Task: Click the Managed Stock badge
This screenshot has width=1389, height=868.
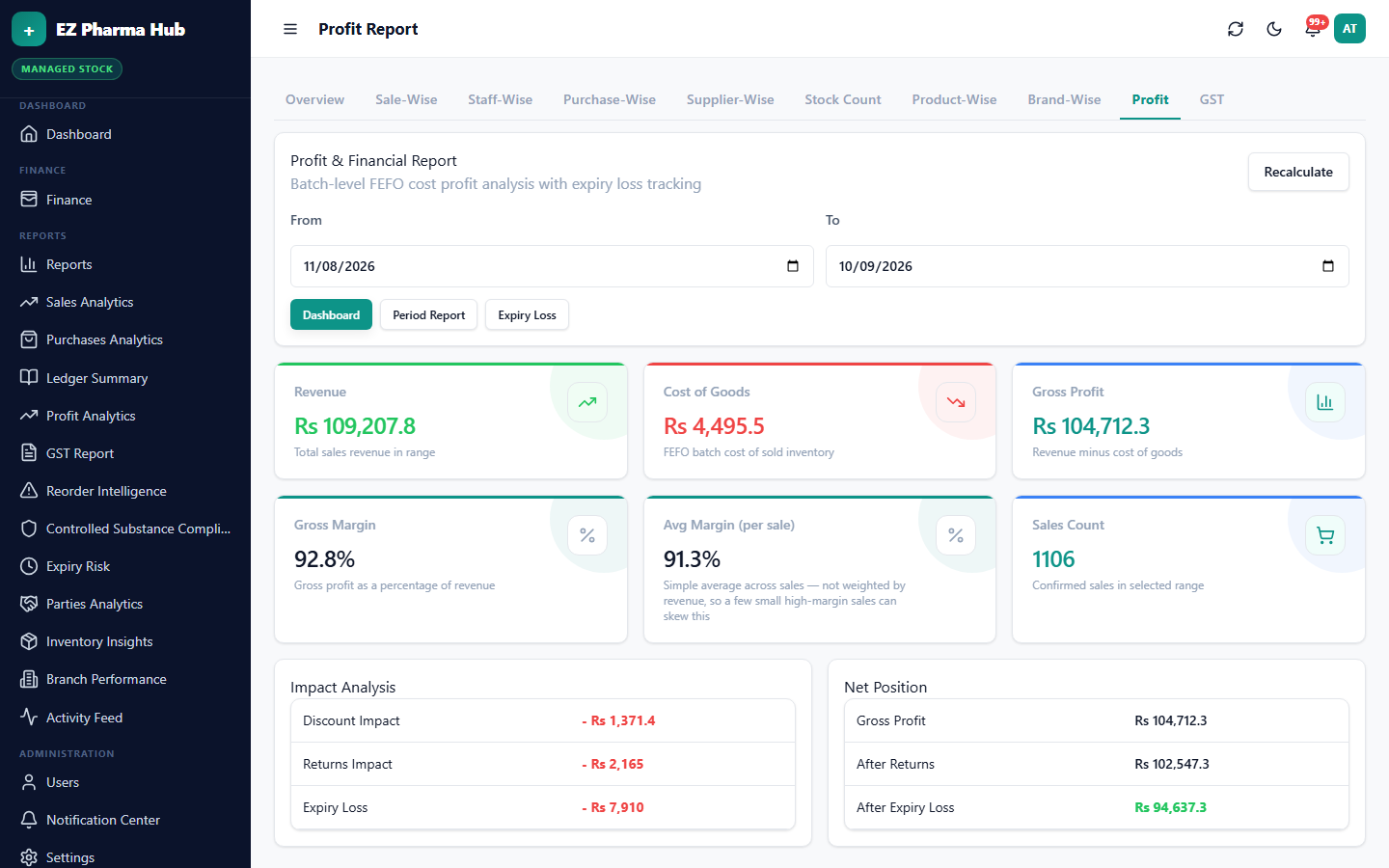Action: pyautogui.click(x=68, y=69)
